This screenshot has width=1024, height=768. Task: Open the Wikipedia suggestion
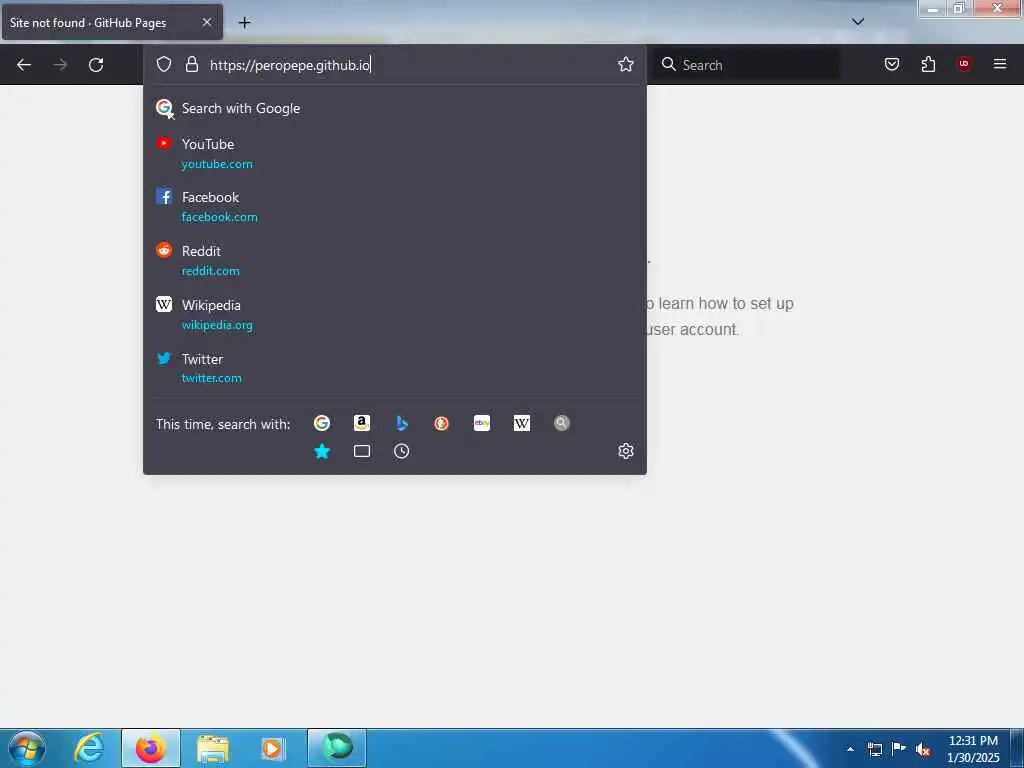(x=394, y=315)
